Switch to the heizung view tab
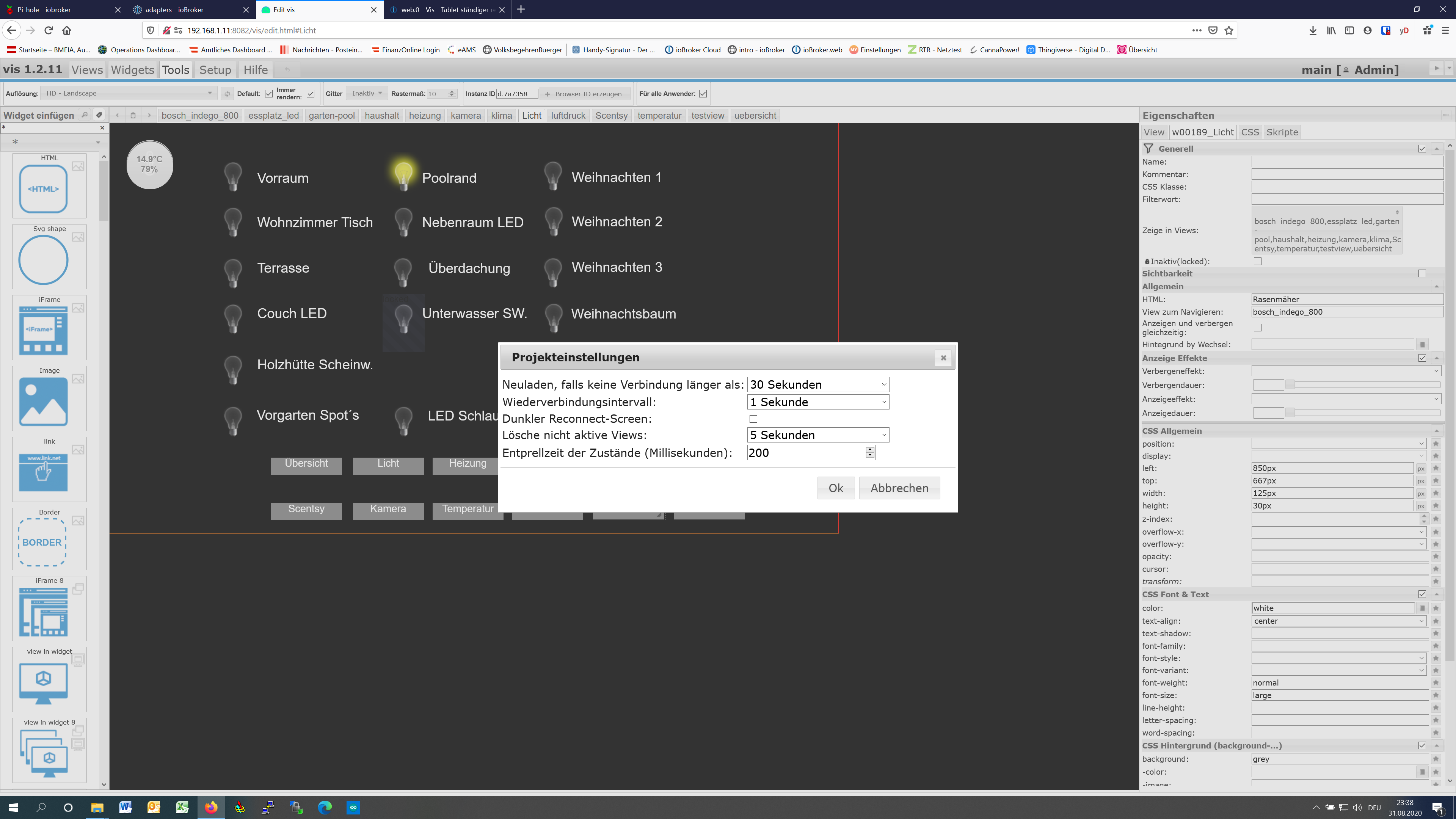 [425, 115]
